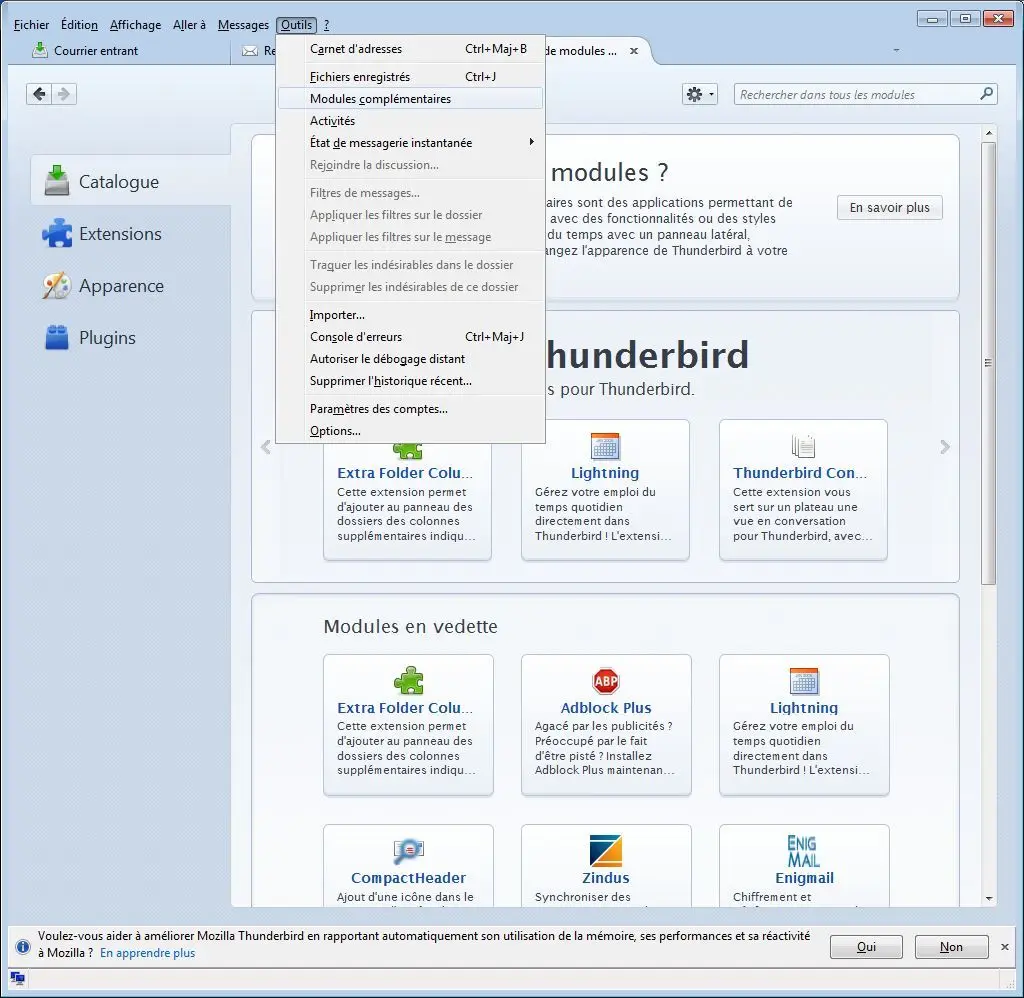This screenshot has height=998, width=1024.
Task: Open Options... from the Outils menu
Action: click(x=410, y=431)
